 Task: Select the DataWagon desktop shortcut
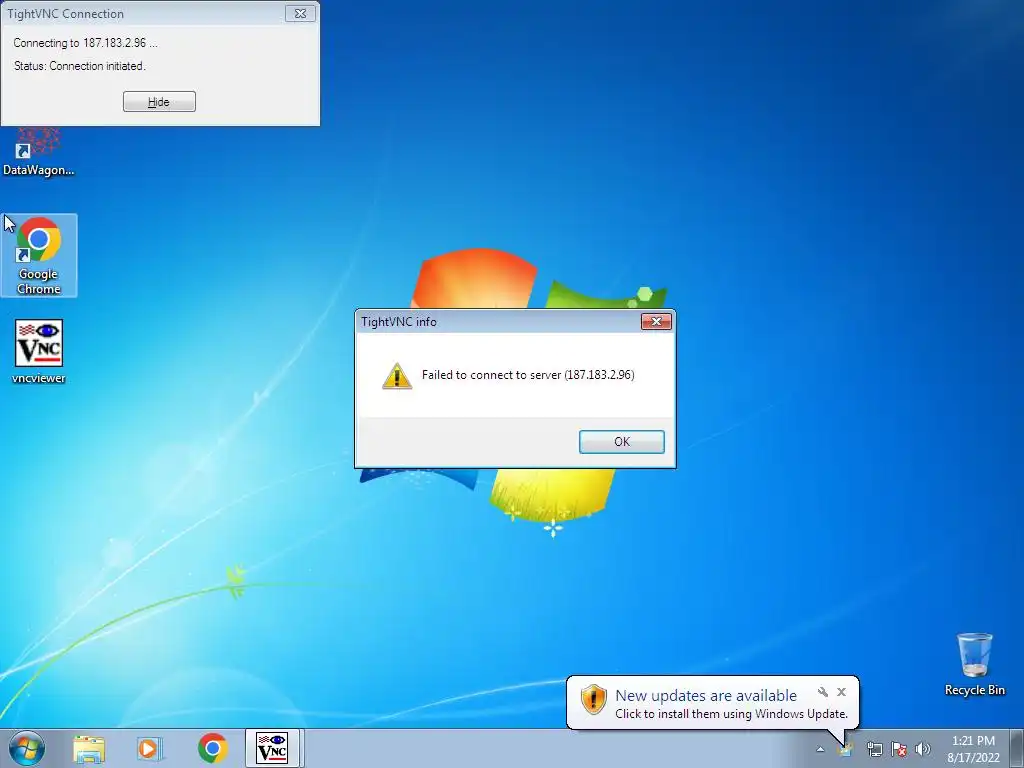tap(39, 153)
